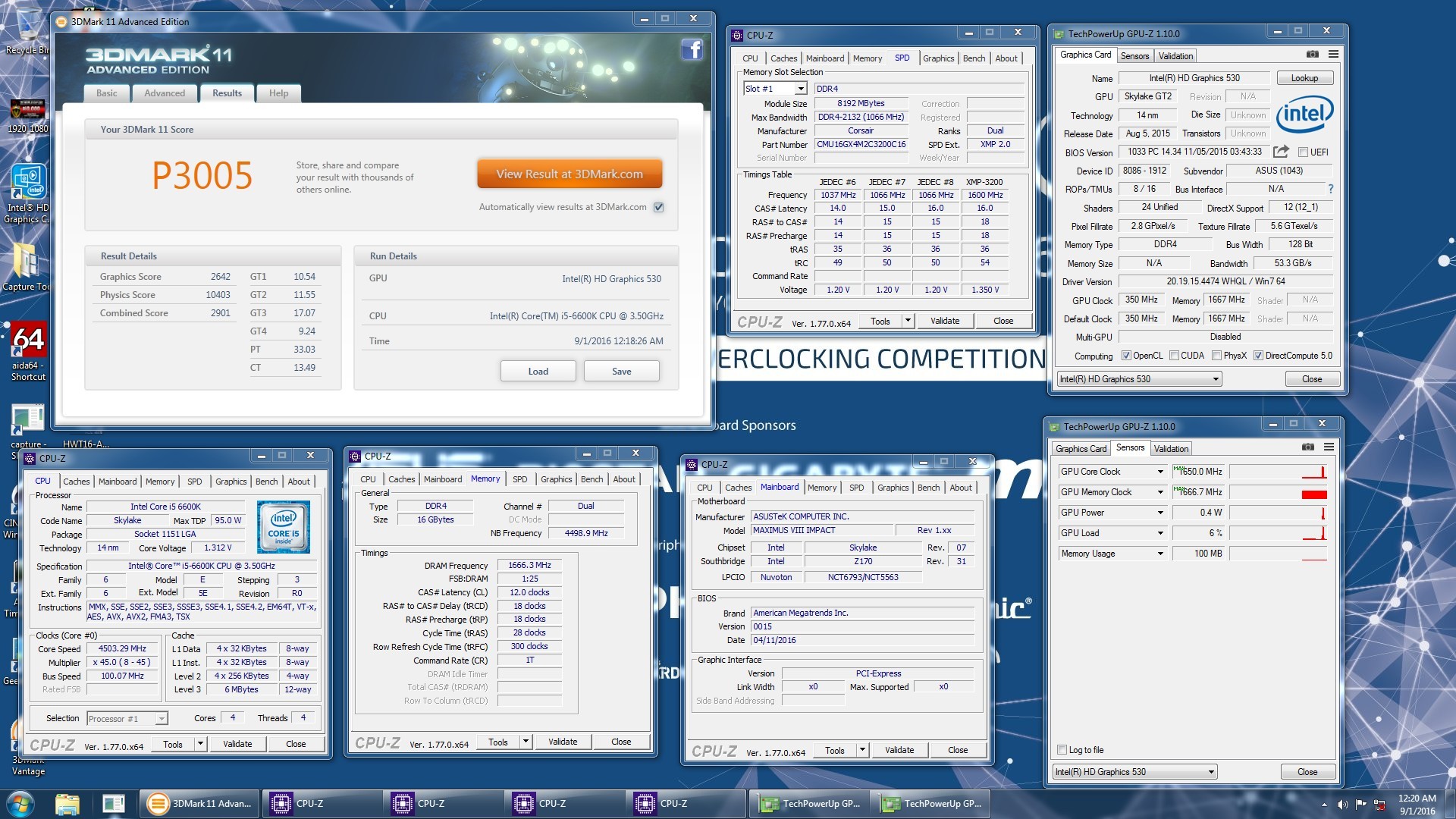Image resolution: width=1456 pixels, height=819 pixels.
Task: Open the hamburger menu in top GPU-Z window
Action: tap(1333, 55)
